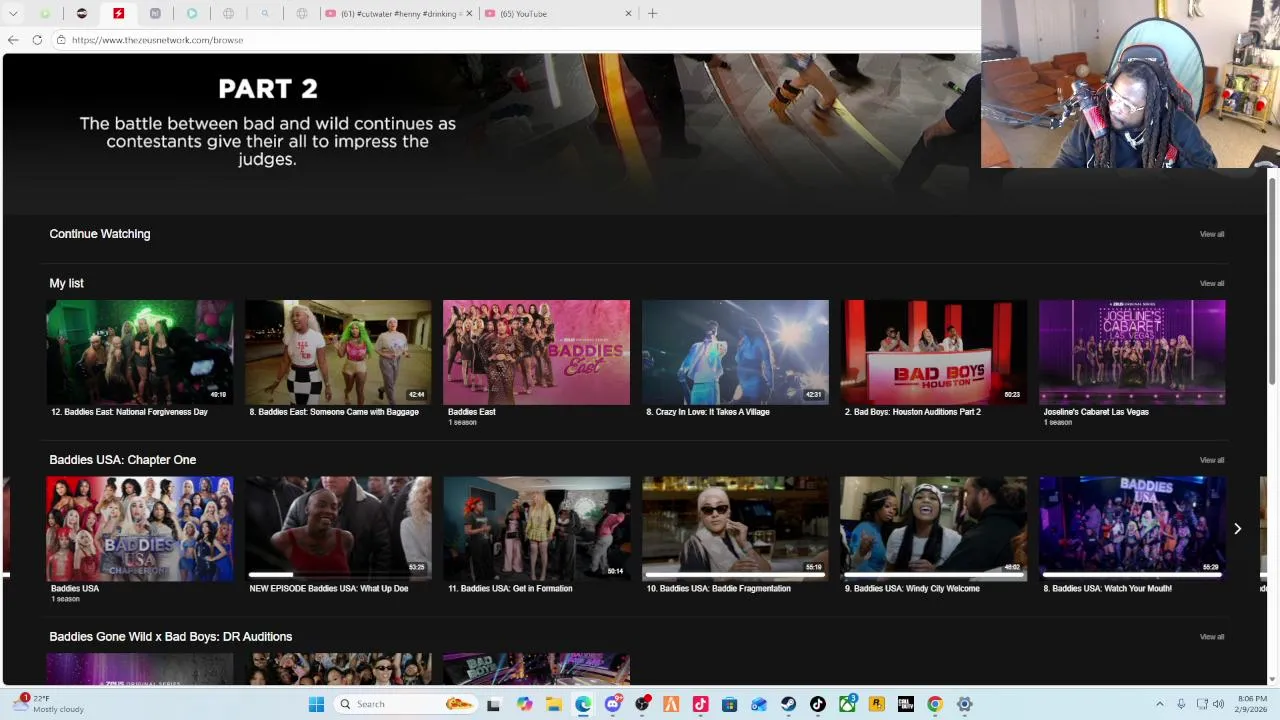
Task: Open the Baddies East series thumbnail
Action: [536, 352]
